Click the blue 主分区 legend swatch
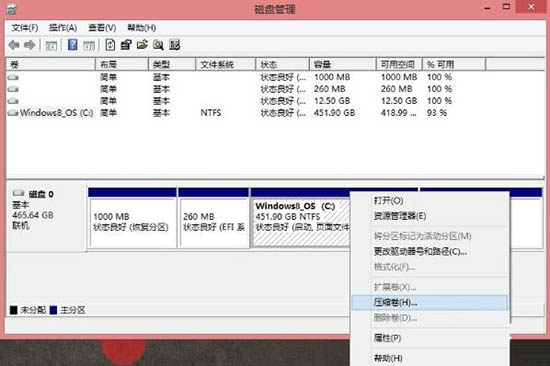This screenshot has height=366, width=550. click(x=53, y=310)
